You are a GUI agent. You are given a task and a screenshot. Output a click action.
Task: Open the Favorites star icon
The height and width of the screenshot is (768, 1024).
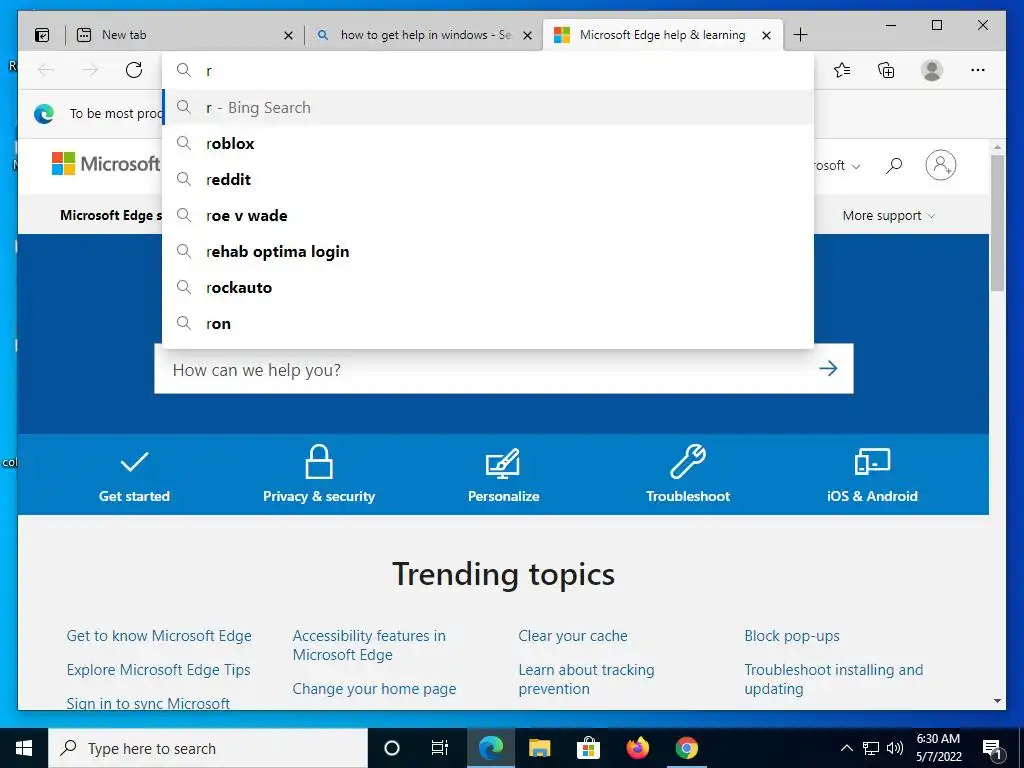(x=842, y=70)
